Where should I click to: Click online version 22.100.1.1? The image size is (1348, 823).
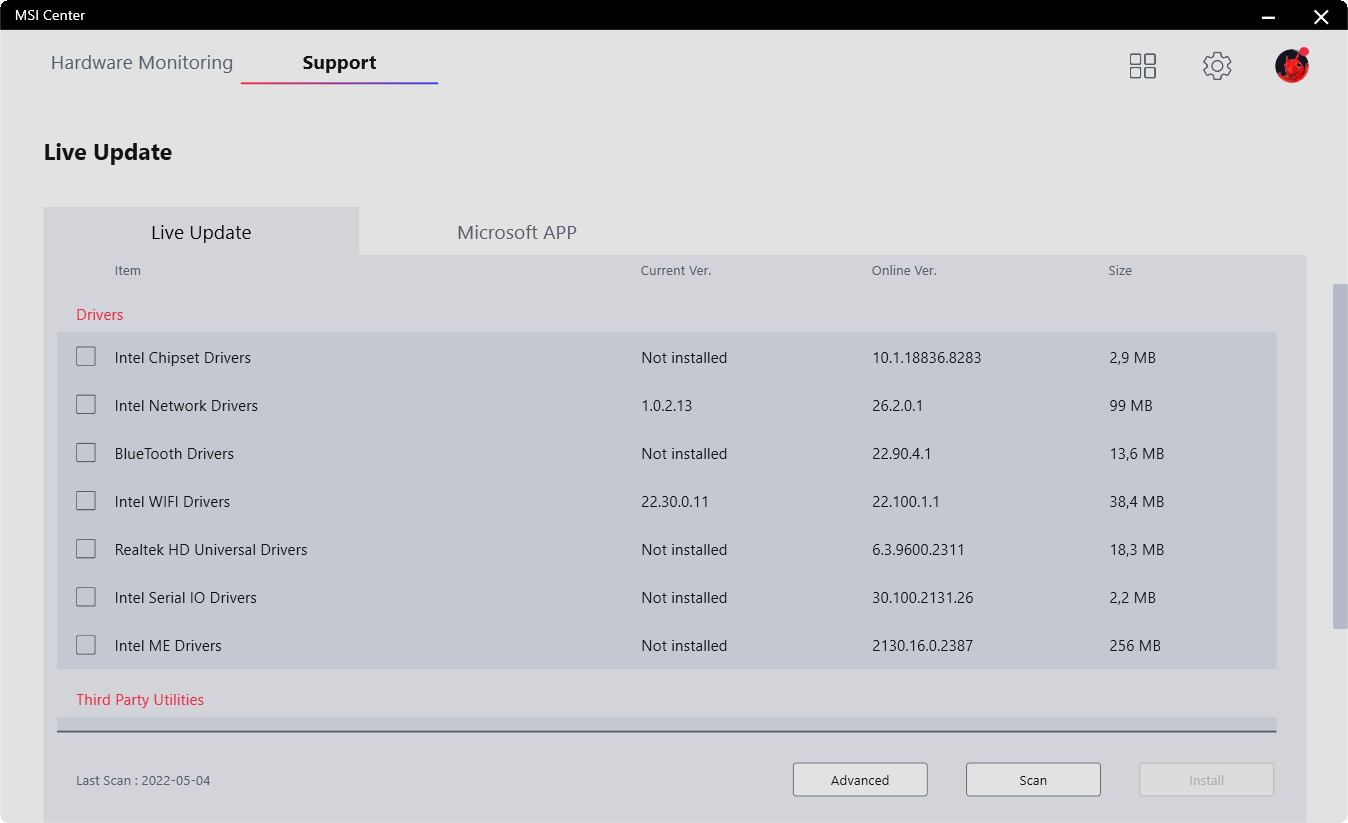pyautogui.click(x=906, y=502)
